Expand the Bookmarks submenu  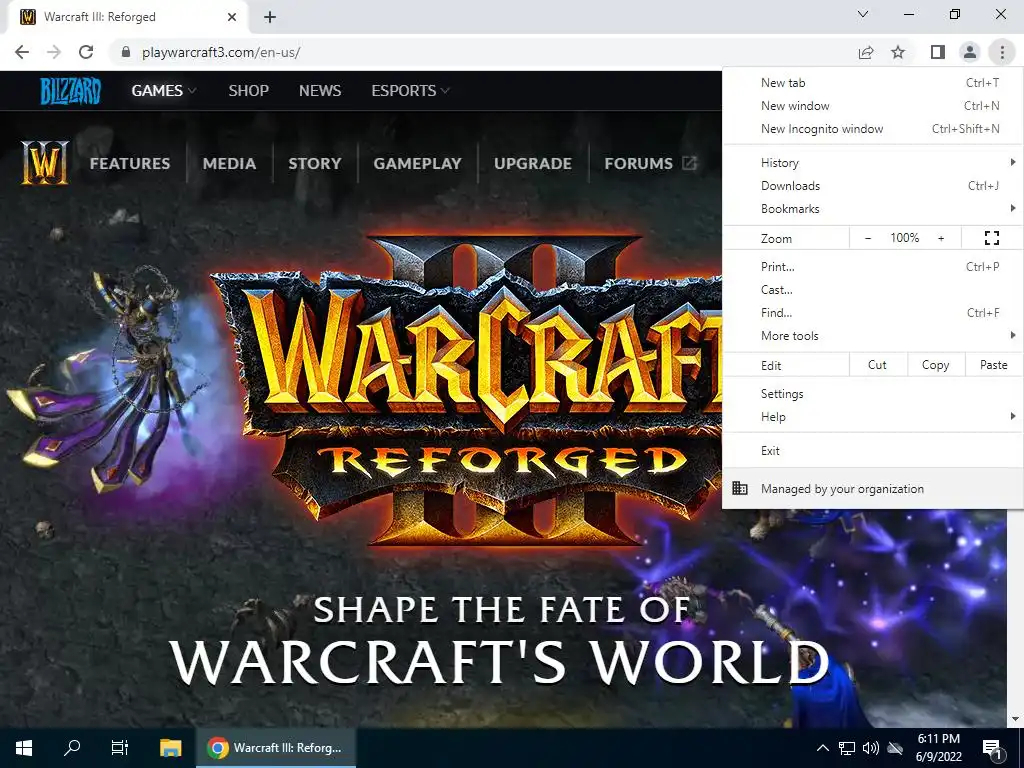(x=872, y=208)
